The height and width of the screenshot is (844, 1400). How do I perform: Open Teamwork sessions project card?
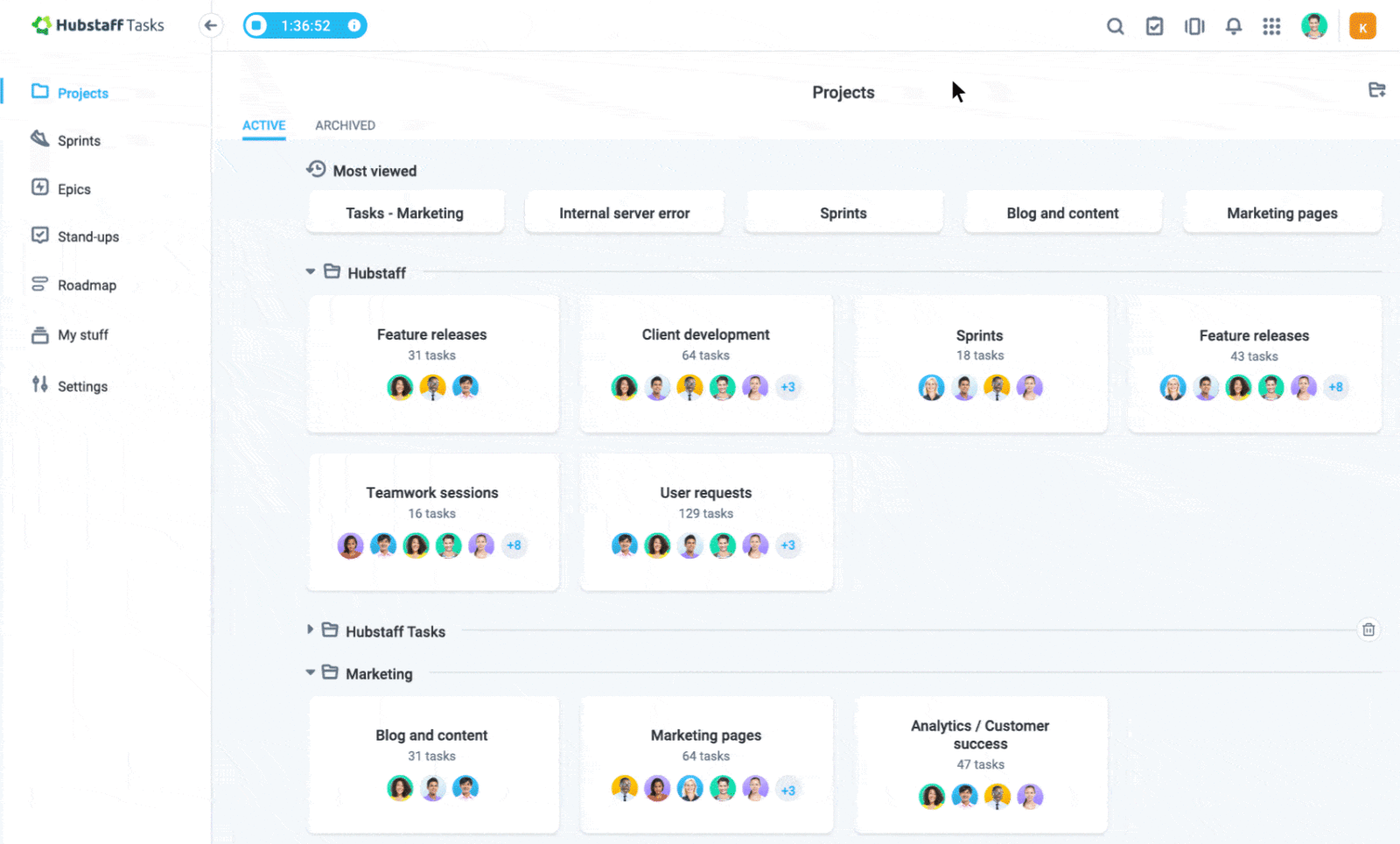[433, 522]
